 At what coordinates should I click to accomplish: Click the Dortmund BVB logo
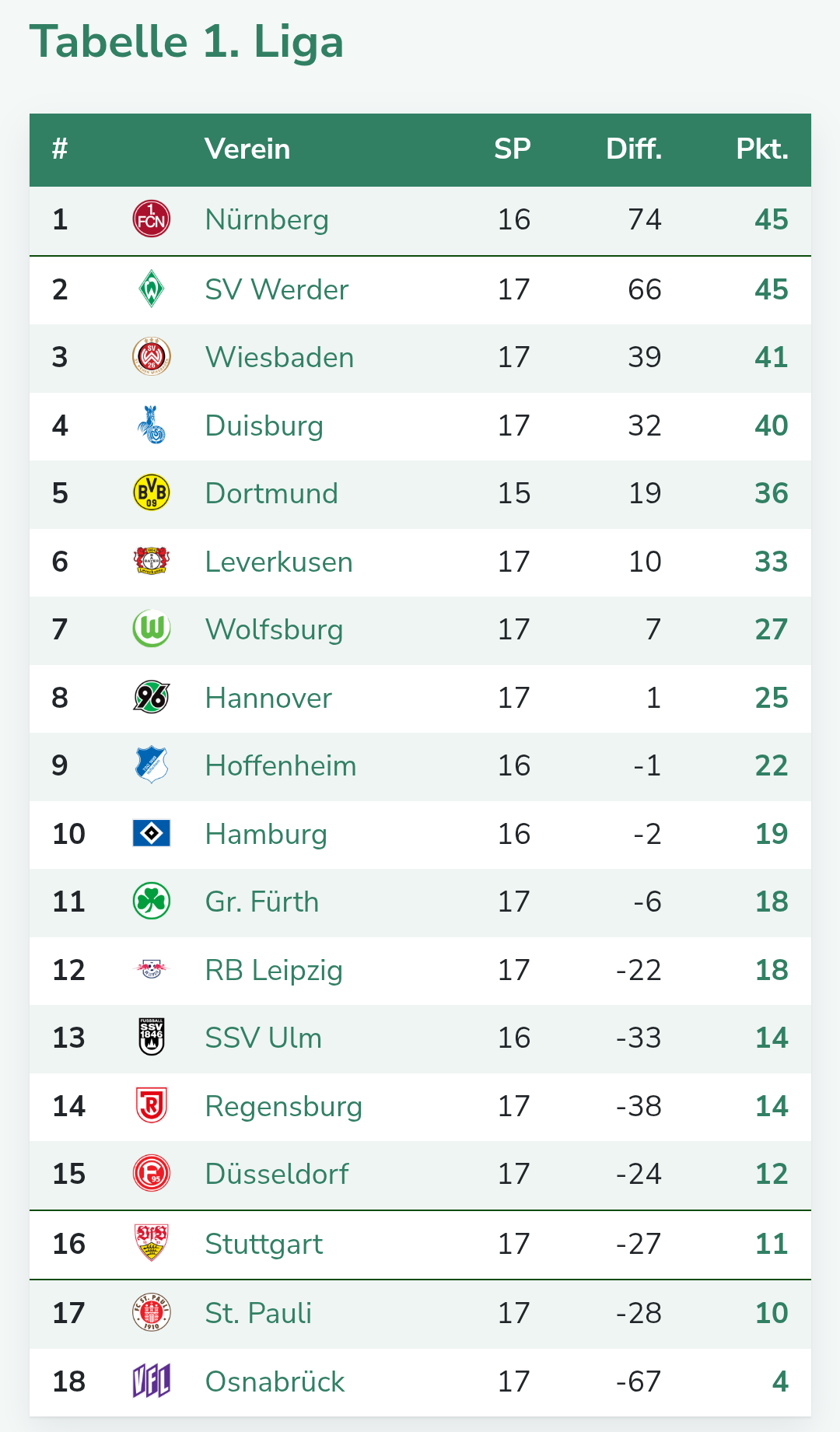click(x=152, y=493)
